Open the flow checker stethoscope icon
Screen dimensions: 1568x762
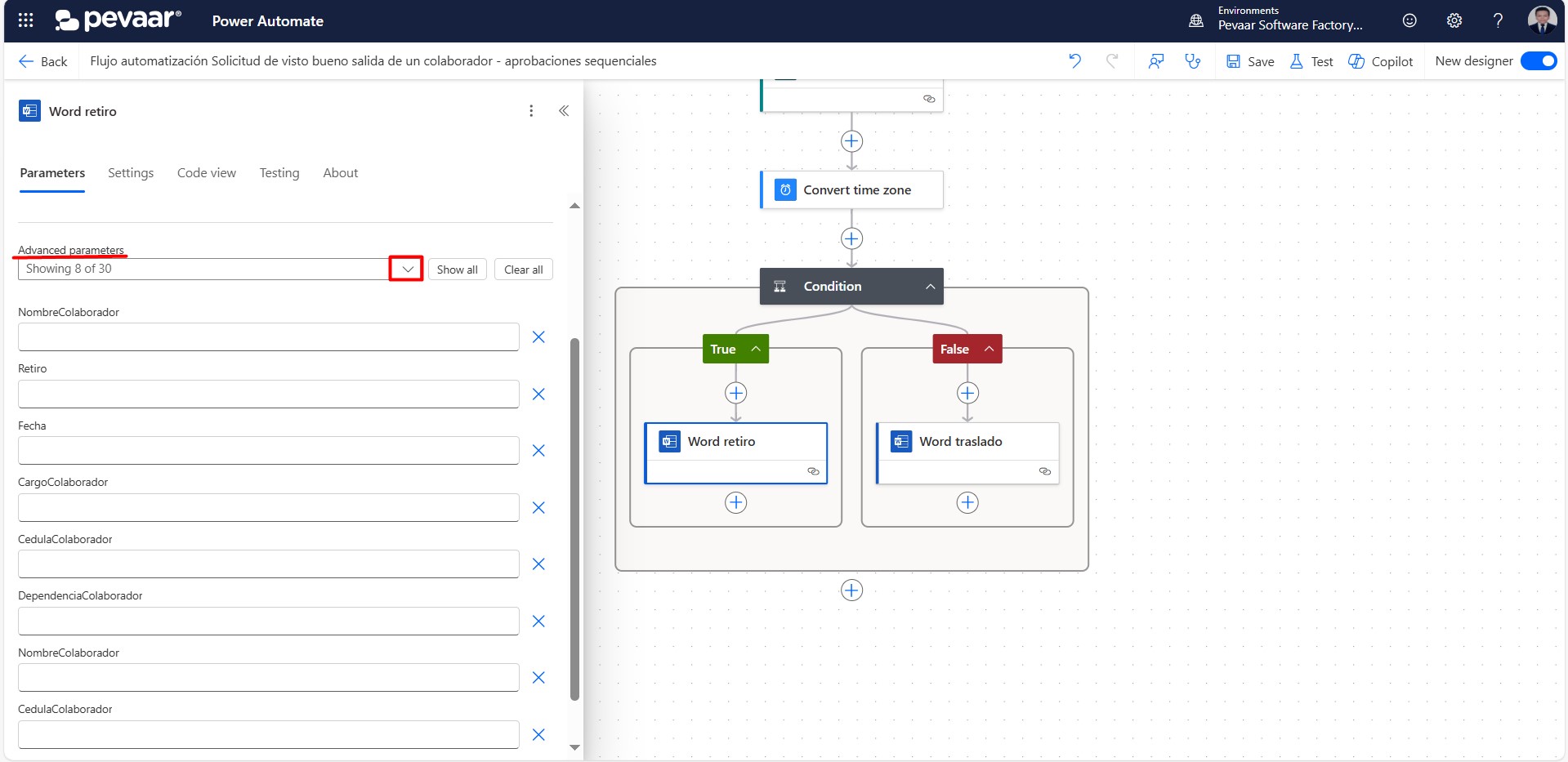click(x=1193, y=61)
